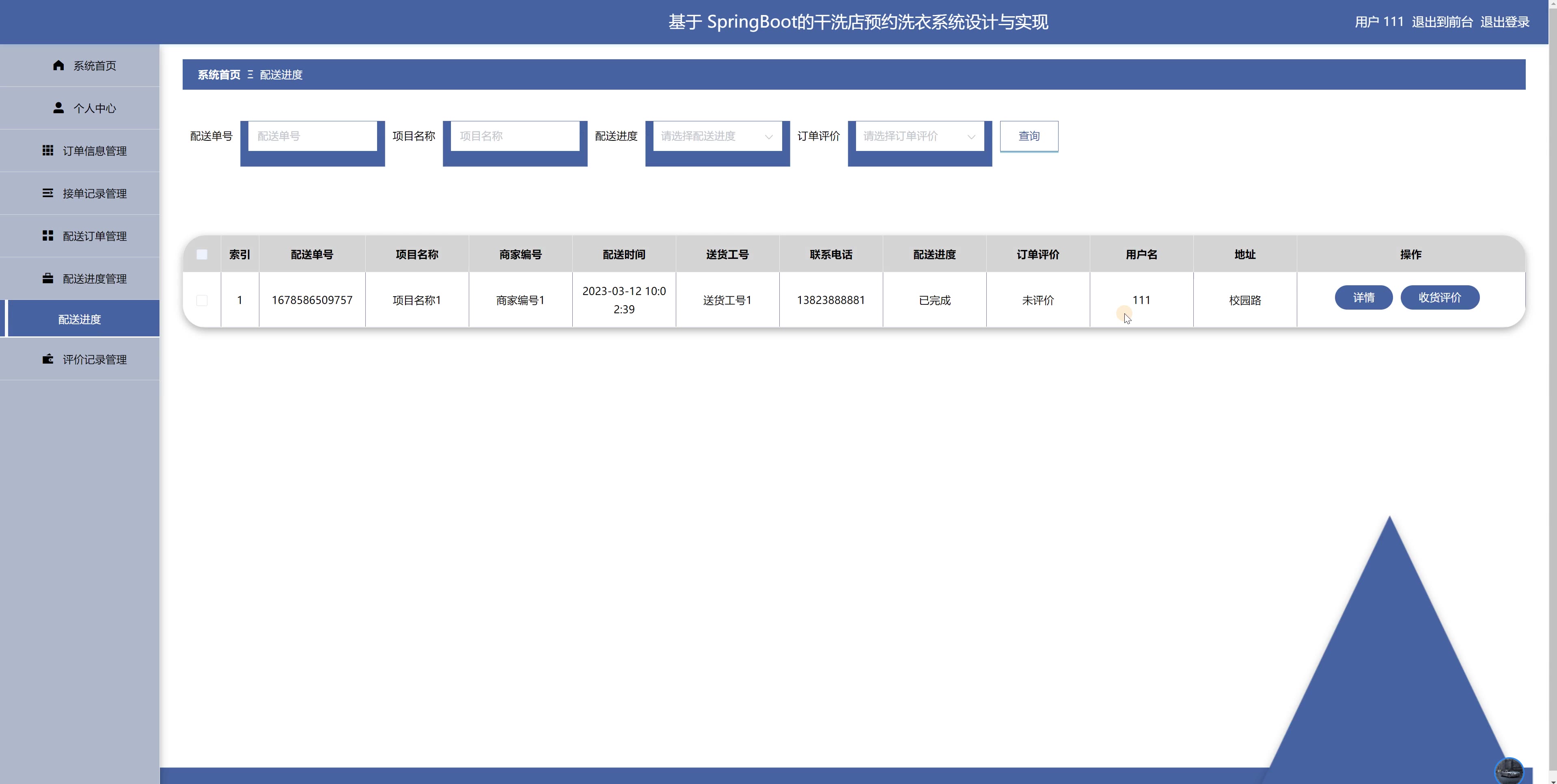The height and width of the screenshot is (784, 1557).
Task: Click the home icon beside 系统首页
Action: [58, 65]
